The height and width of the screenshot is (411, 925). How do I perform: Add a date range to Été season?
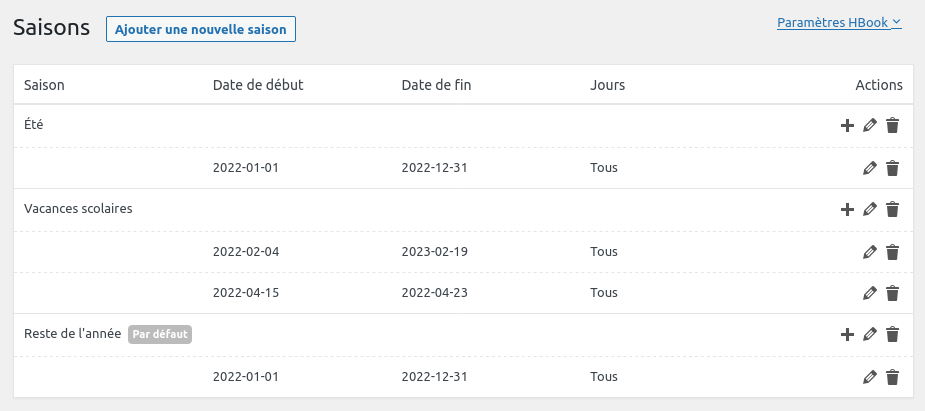point(847,125)
